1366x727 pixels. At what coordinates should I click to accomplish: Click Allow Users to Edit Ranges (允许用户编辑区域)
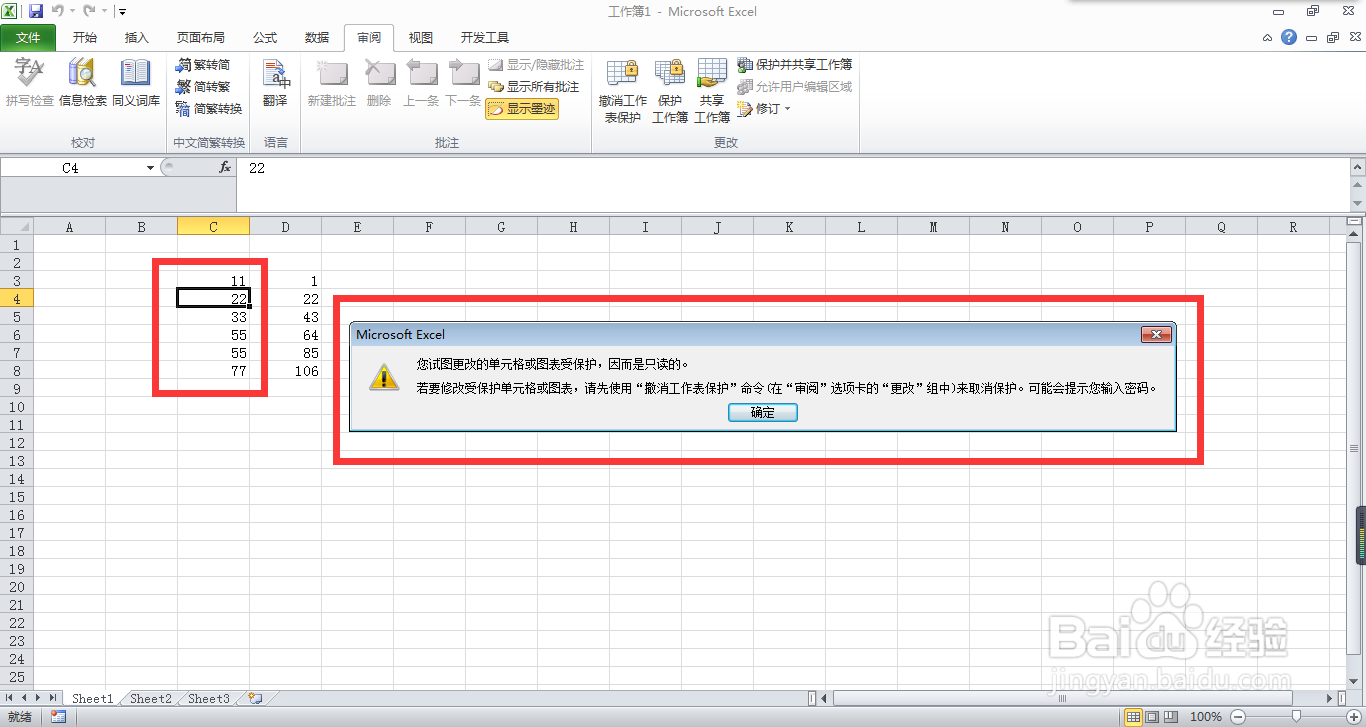click(x=795, y=87)
